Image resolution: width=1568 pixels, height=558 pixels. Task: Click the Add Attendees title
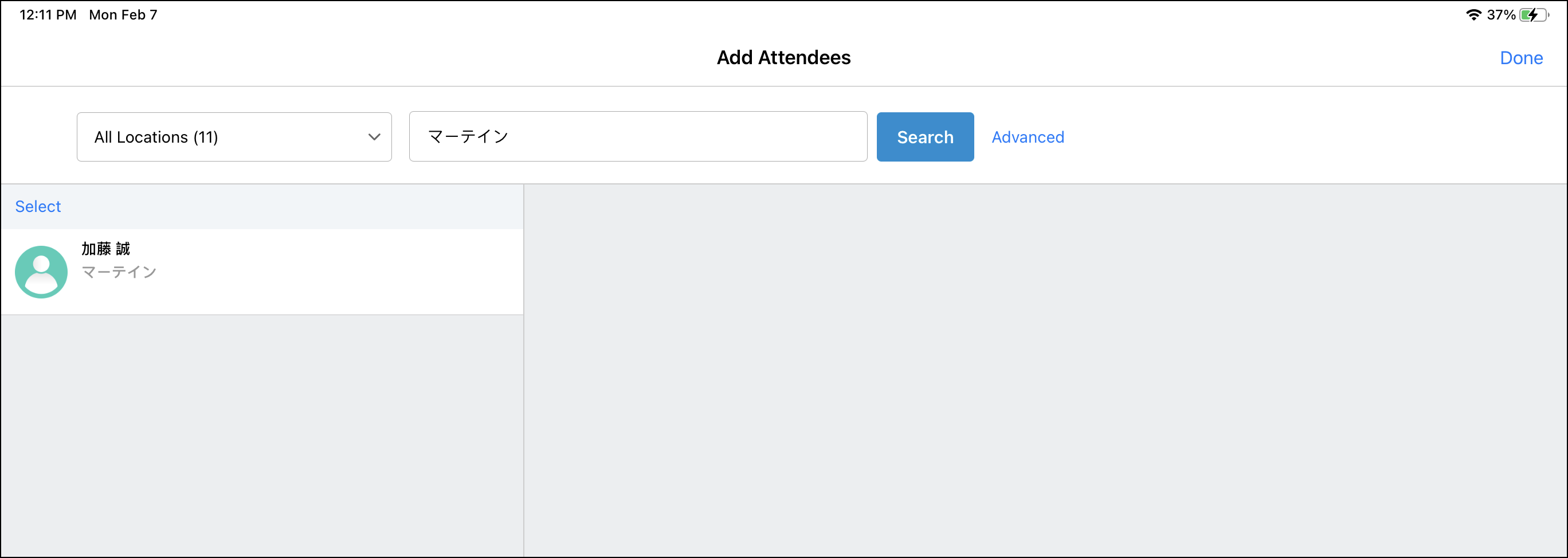[783, 57]
